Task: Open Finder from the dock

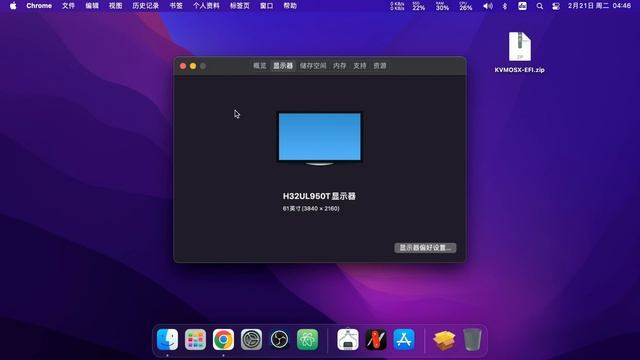Action: point(167,339)
